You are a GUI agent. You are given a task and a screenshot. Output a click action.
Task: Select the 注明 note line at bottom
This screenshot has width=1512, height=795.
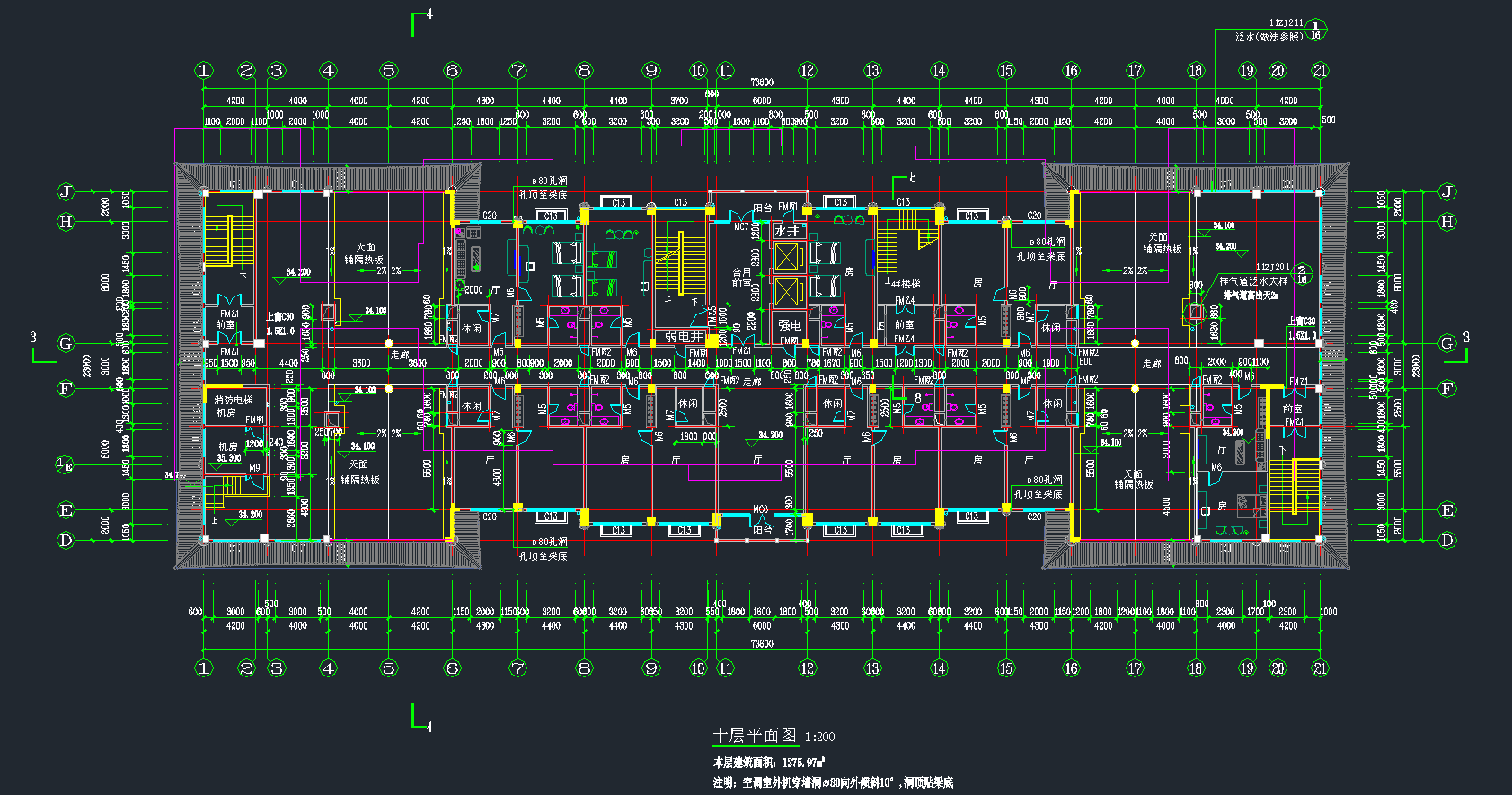[x=833, y=782]
